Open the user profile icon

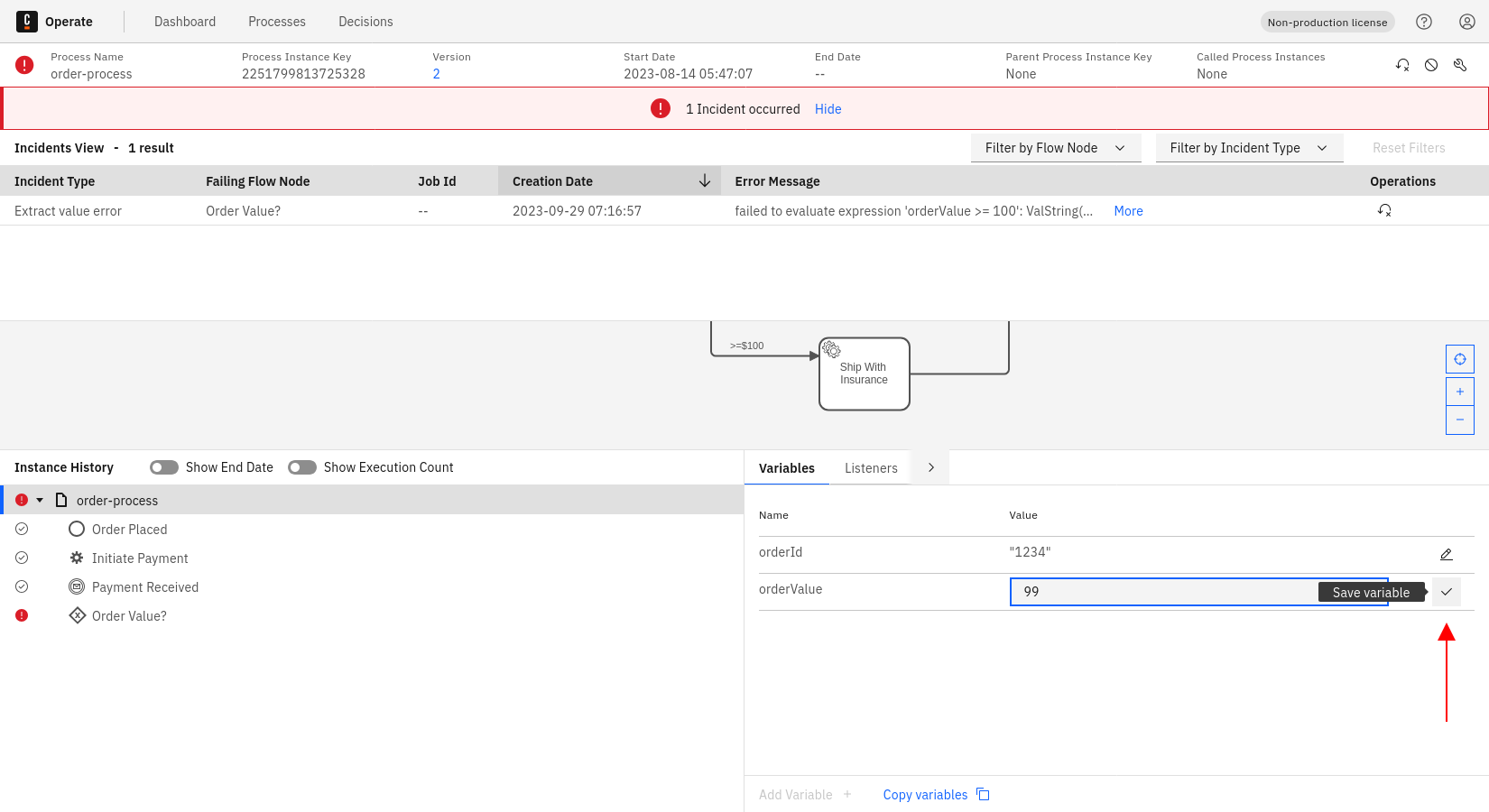coord(1467,22)
